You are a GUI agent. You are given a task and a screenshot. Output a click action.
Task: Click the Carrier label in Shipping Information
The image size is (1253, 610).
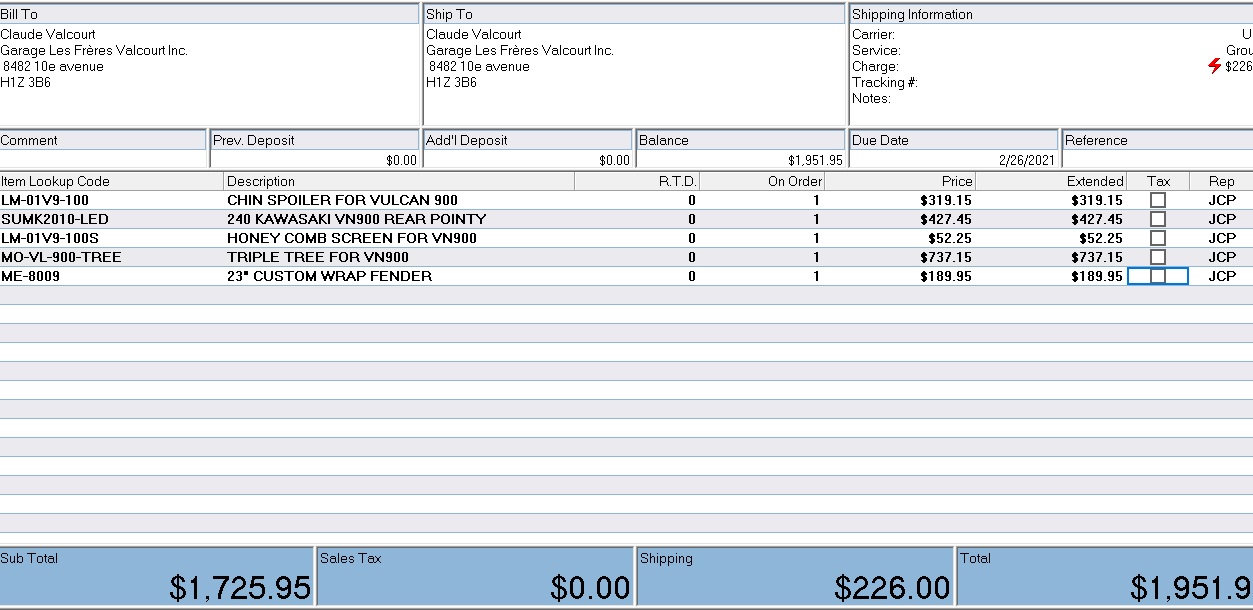[x=873, y=34]
